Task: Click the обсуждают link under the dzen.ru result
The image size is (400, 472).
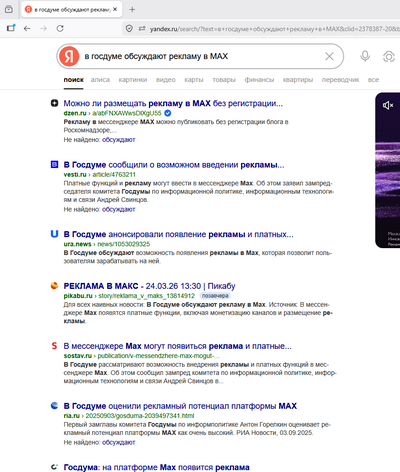Action: click(118, 140)
